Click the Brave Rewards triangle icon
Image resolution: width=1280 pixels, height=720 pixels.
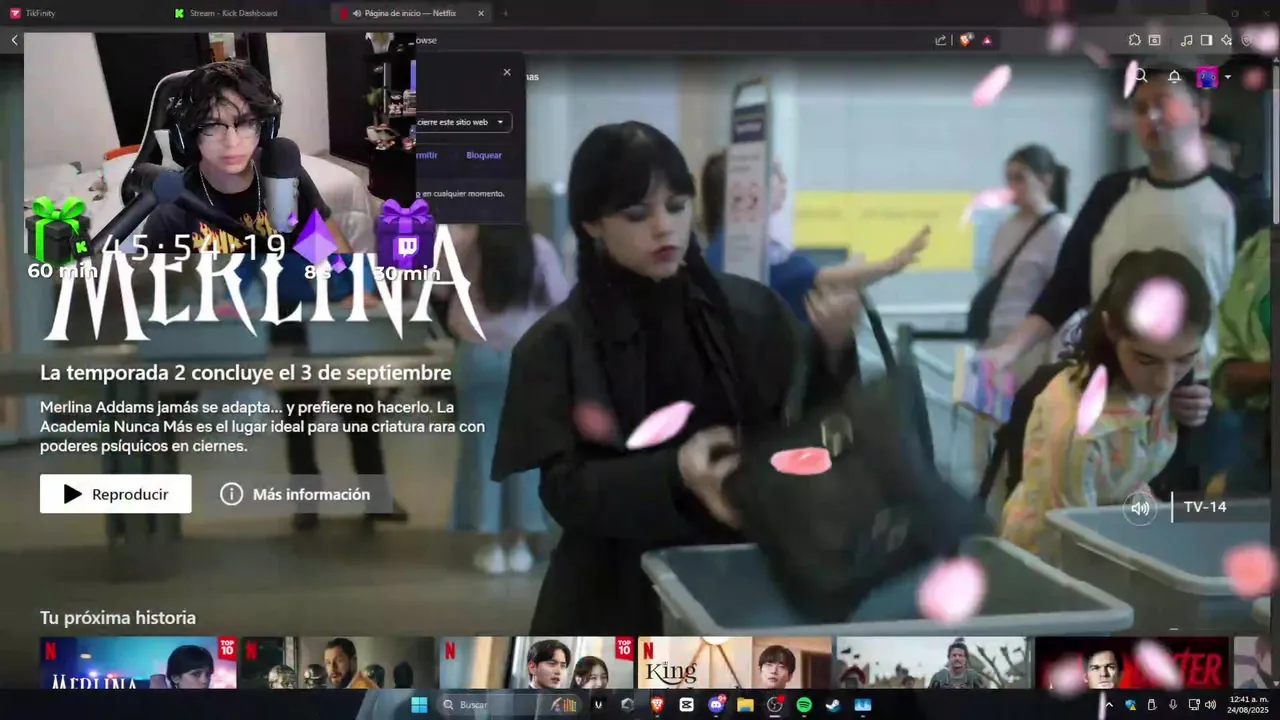pyautogui.click(x=987, y=40)
